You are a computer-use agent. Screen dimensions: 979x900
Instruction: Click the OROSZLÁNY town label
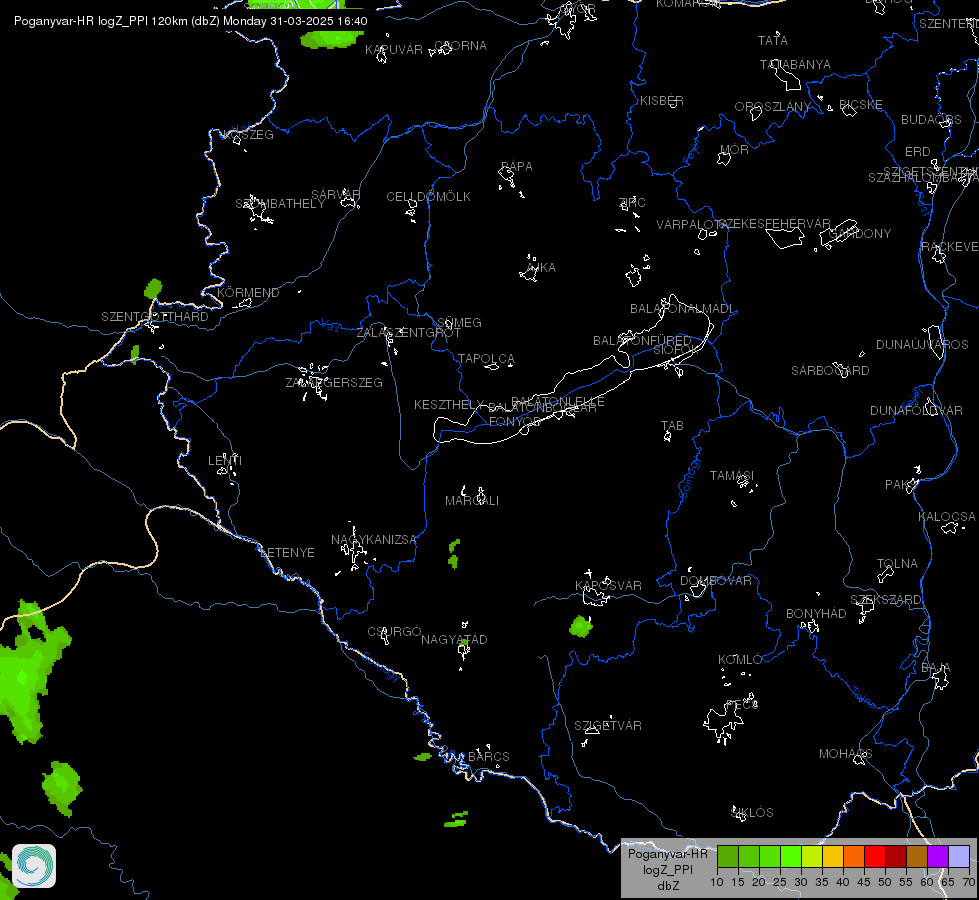[773, 107]
